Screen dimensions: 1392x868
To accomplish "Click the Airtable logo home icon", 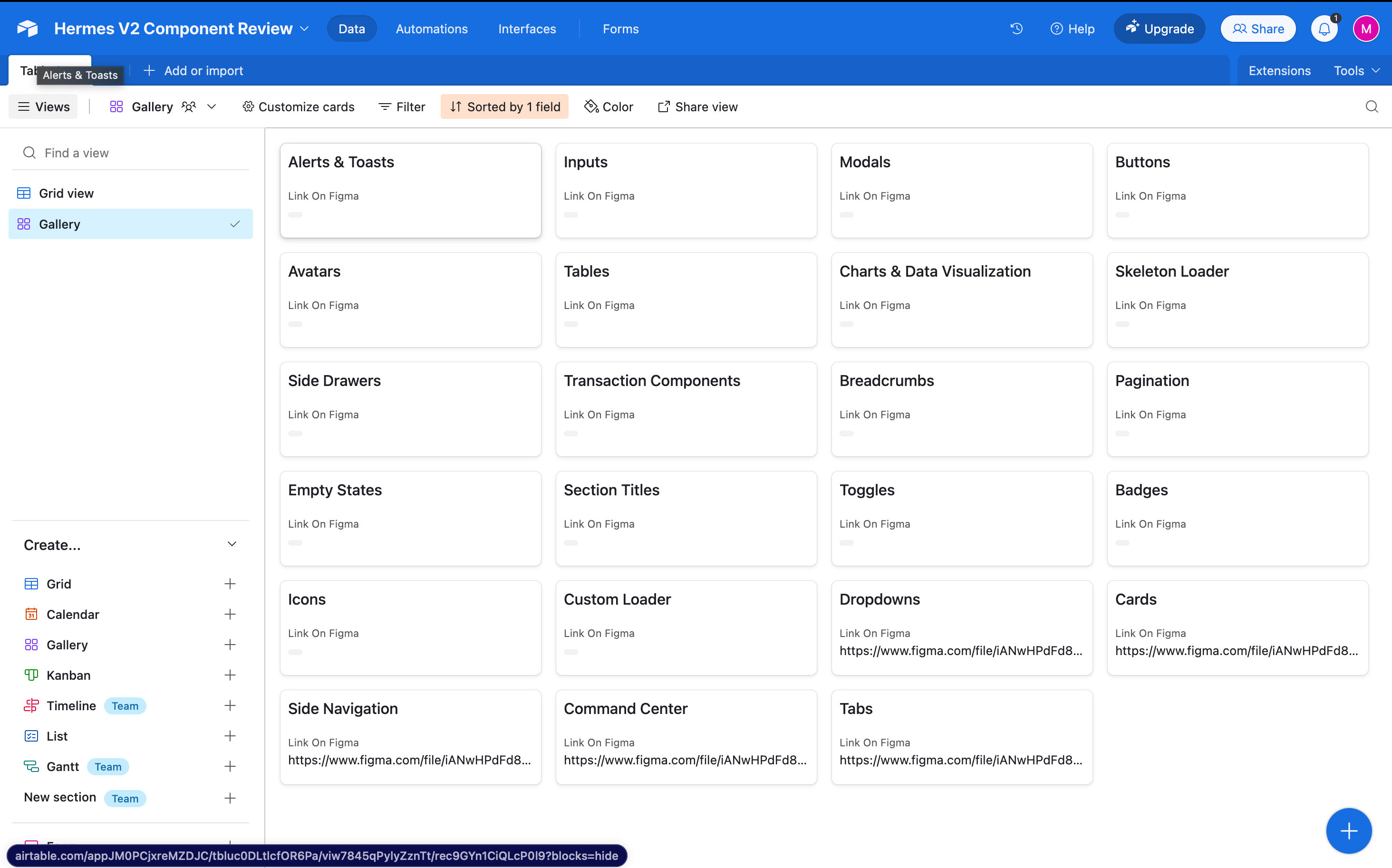I will pyautogui.click(x=28, y=29).
